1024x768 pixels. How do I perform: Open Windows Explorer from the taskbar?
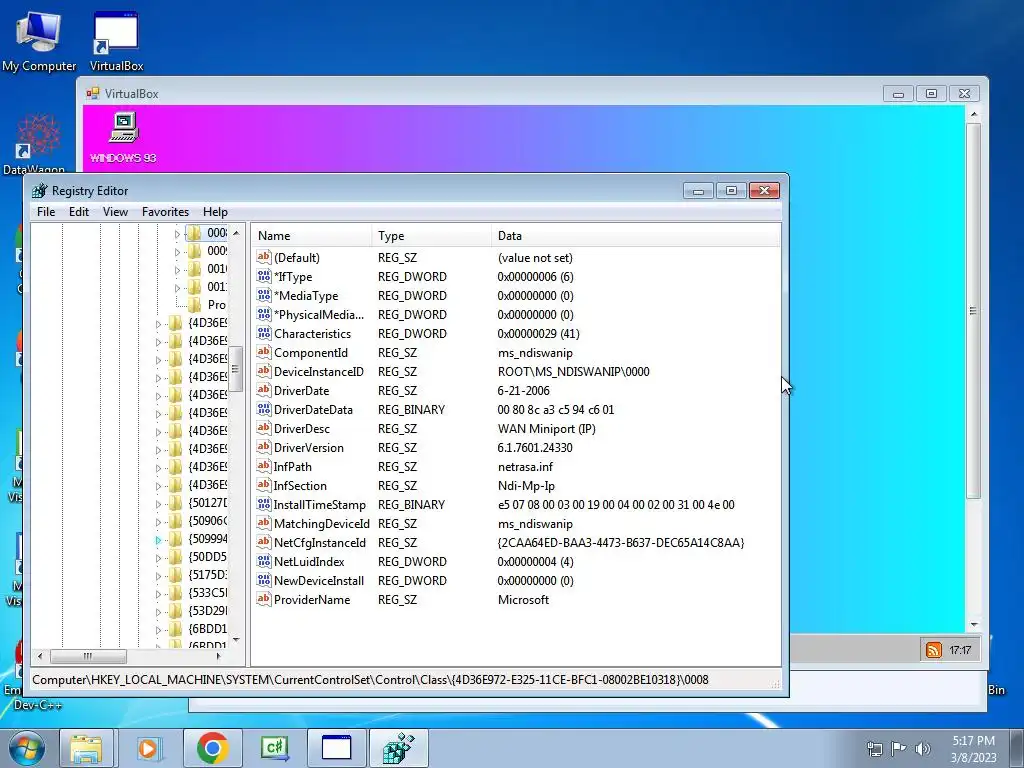pyautogui.click(x=86, y=748)
